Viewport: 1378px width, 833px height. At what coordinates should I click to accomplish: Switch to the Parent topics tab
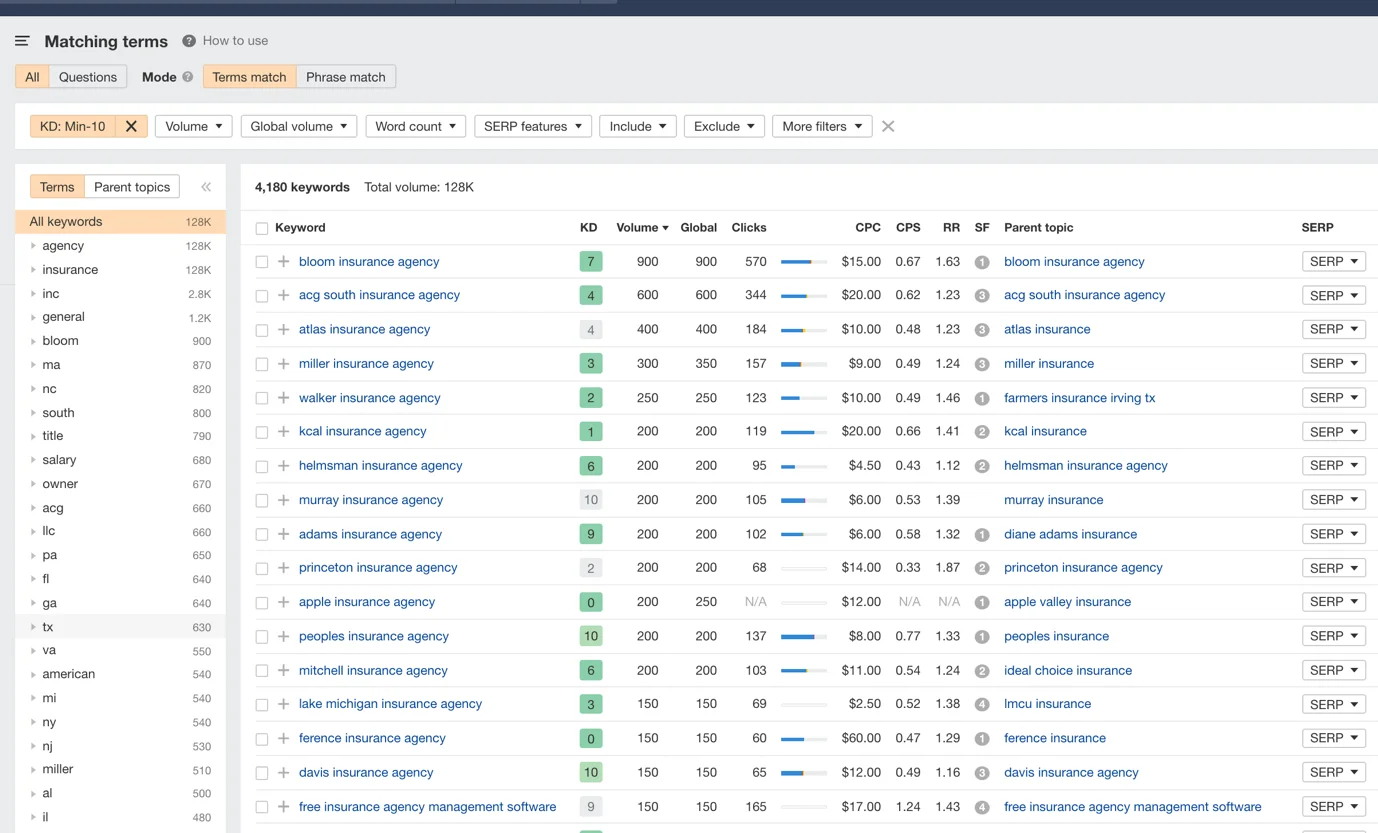point(132,187)
